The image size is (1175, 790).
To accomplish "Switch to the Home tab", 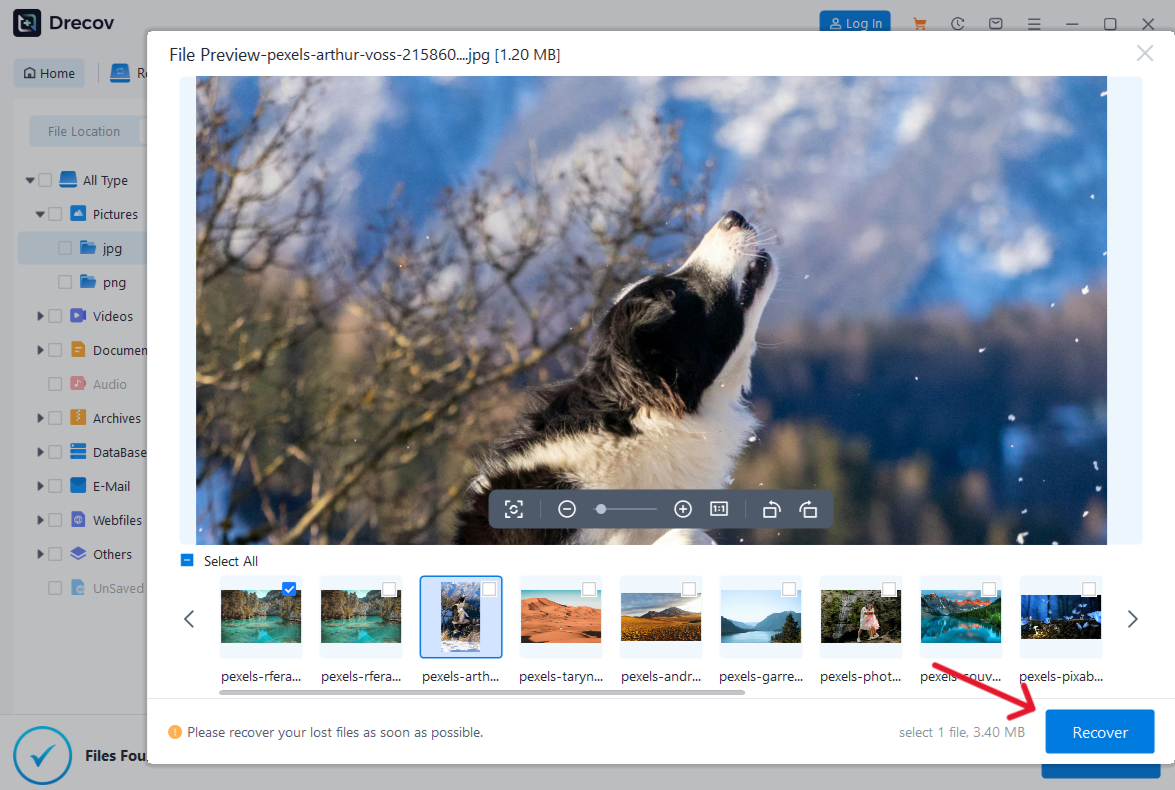I will click(x=48, y=72).
